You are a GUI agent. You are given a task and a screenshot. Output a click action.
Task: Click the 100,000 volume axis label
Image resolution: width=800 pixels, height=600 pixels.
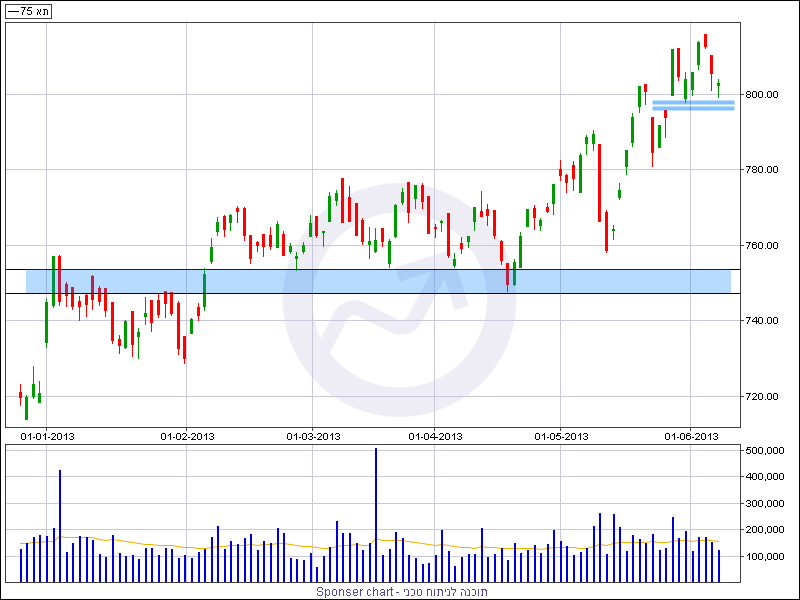pyautogui.click(x=764, y=556)
